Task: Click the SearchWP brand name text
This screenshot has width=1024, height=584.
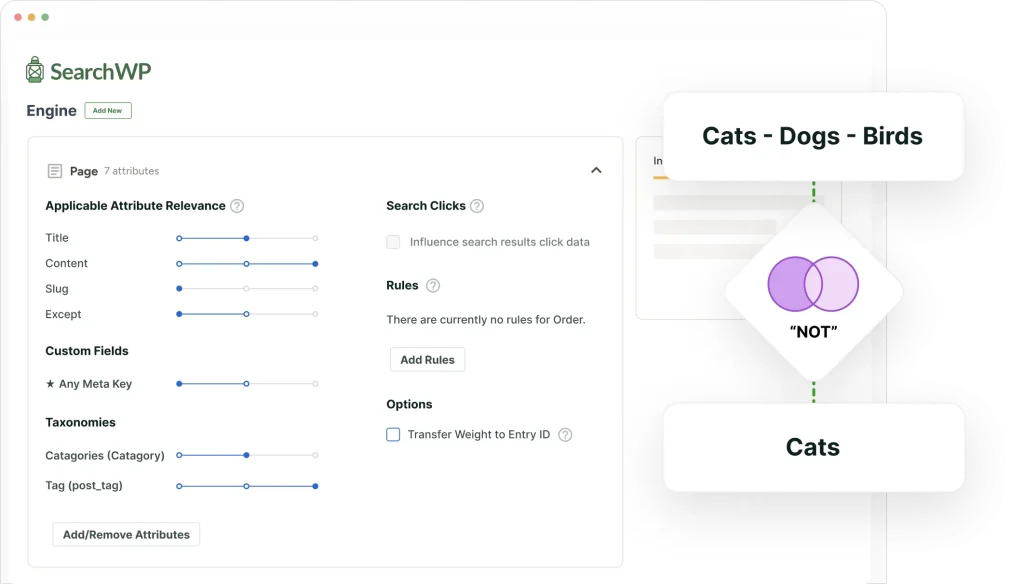Action: 101,71
